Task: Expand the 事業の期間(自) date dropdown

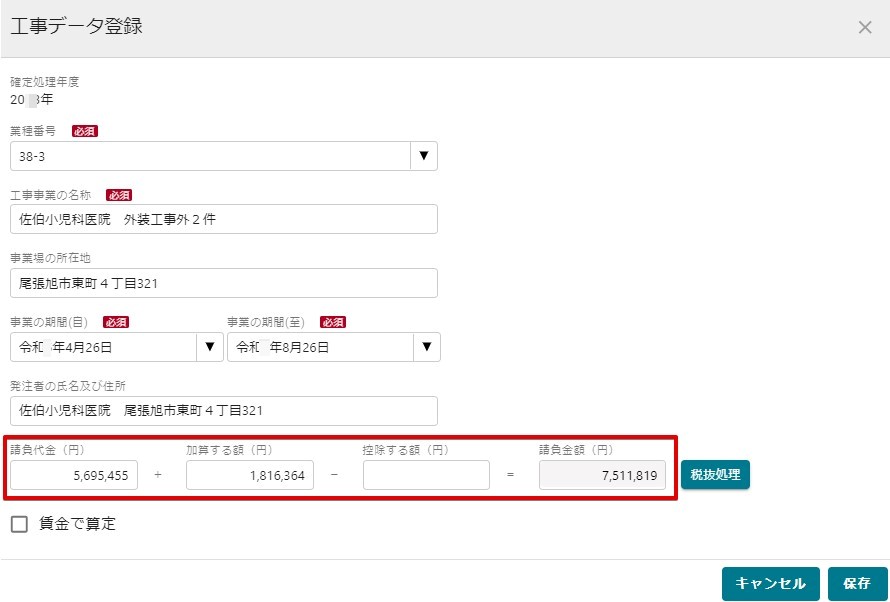Action: [209, 347]
